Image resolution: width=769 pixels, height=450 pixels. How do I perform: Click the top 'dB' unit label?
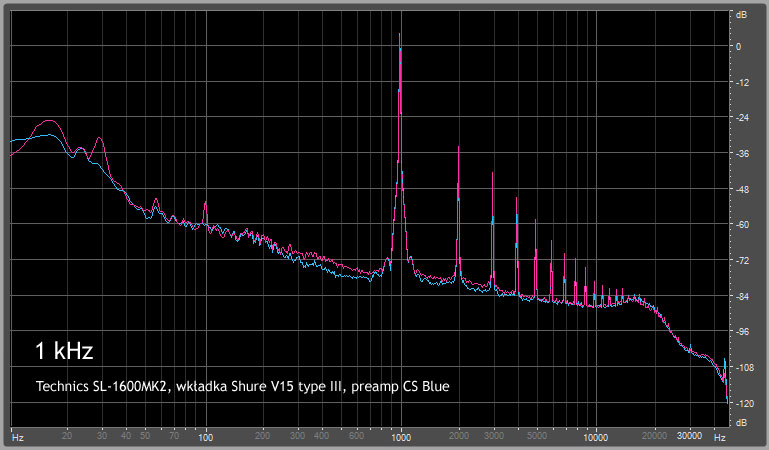(x=742, y=15)
